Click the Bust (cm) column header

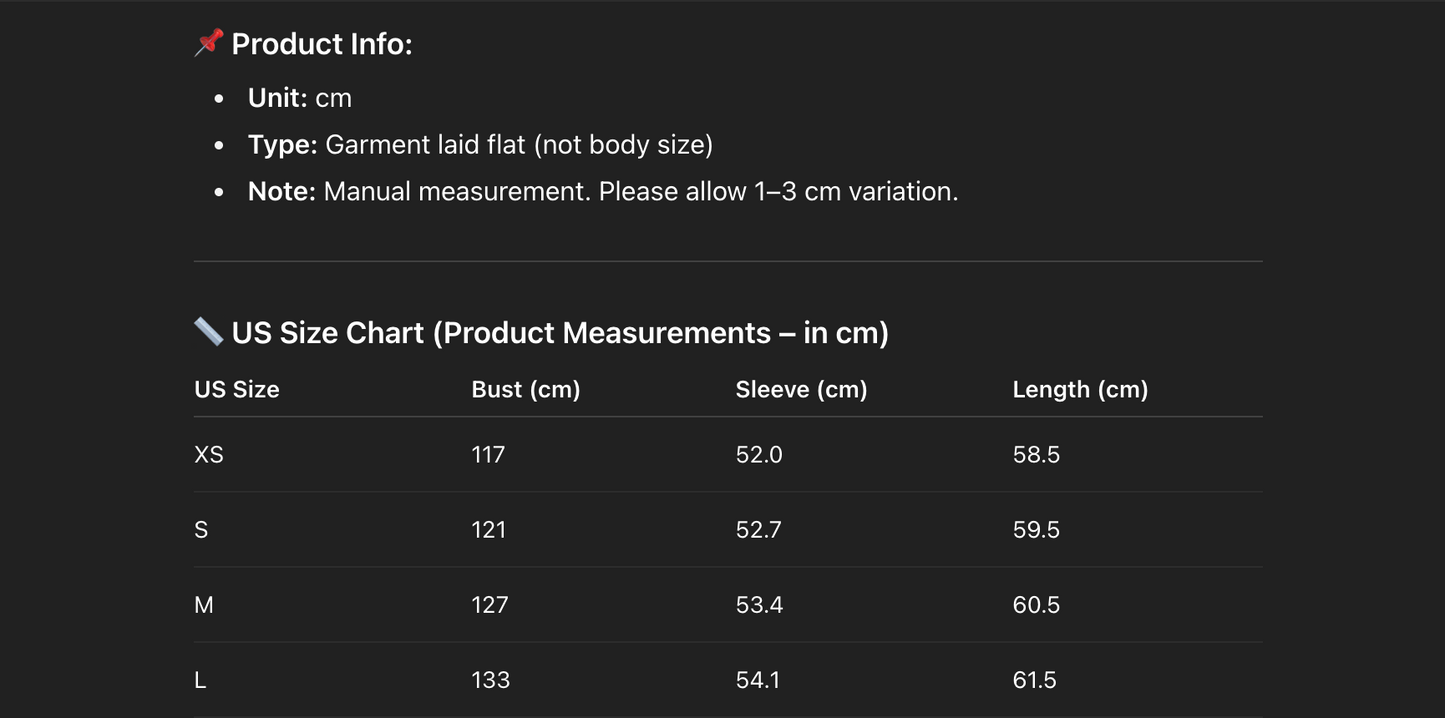(x=525, y=389)
